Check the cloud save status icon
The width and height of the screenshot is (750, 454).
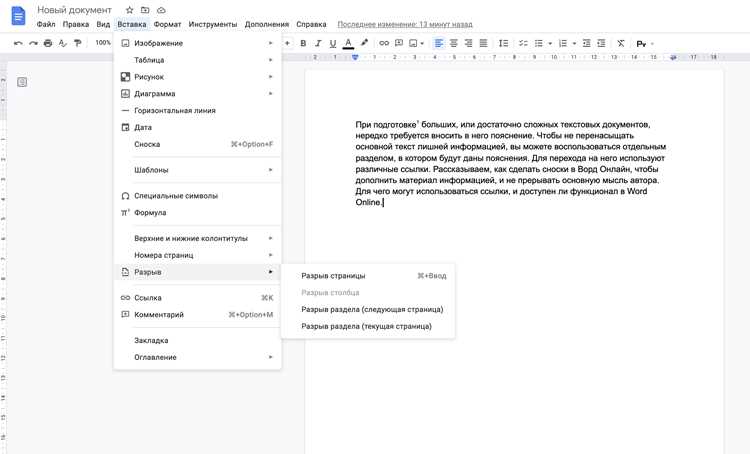pyautogui.click(x=161, y=10)
